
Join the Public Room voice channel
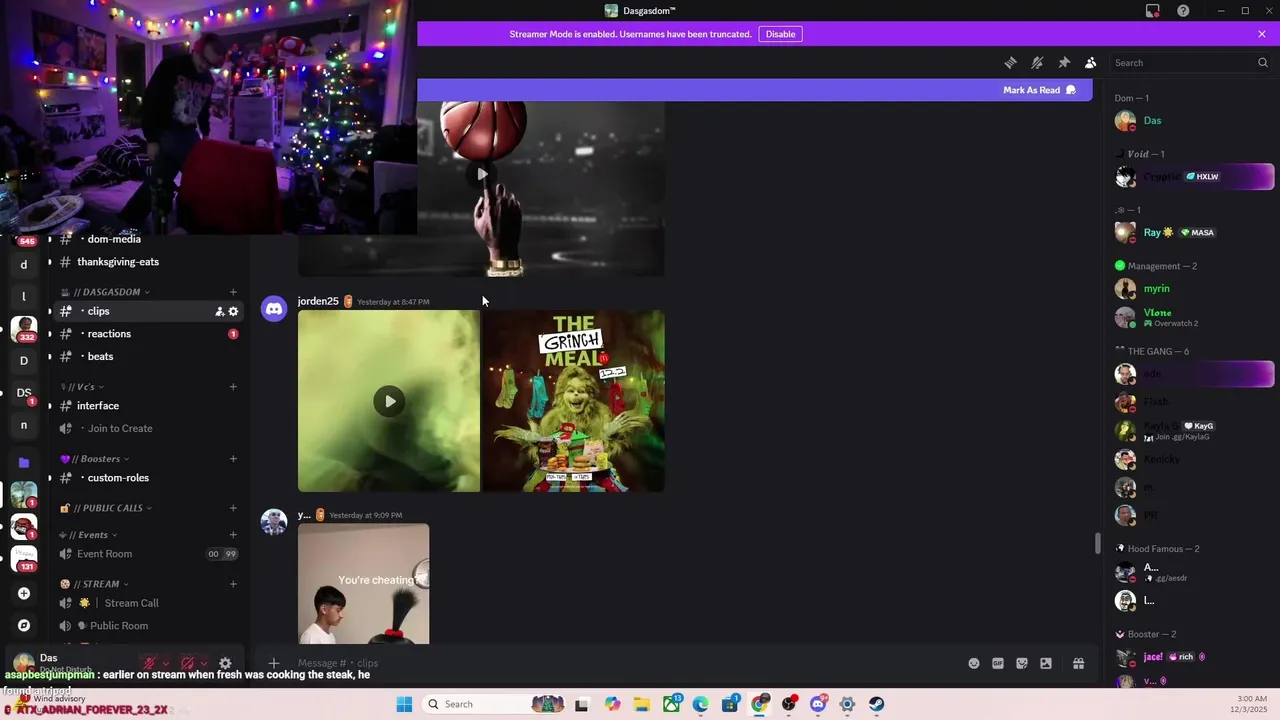click(119, 626)
